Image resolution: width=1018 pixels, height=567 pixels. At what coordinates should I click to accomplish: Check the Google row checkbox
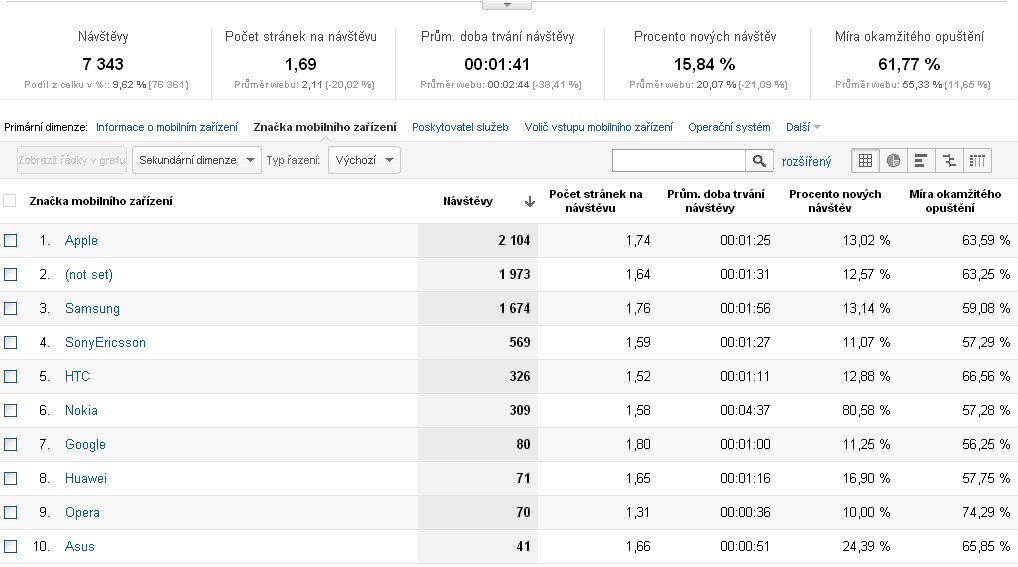[x=10, y=444]
